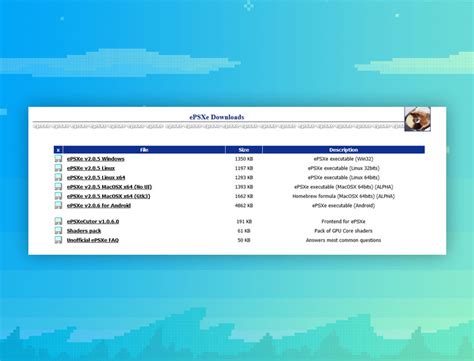Click the ePSXe Downloads page title
The width and height of the screenshot is (474, 361).
pos(217,117)
